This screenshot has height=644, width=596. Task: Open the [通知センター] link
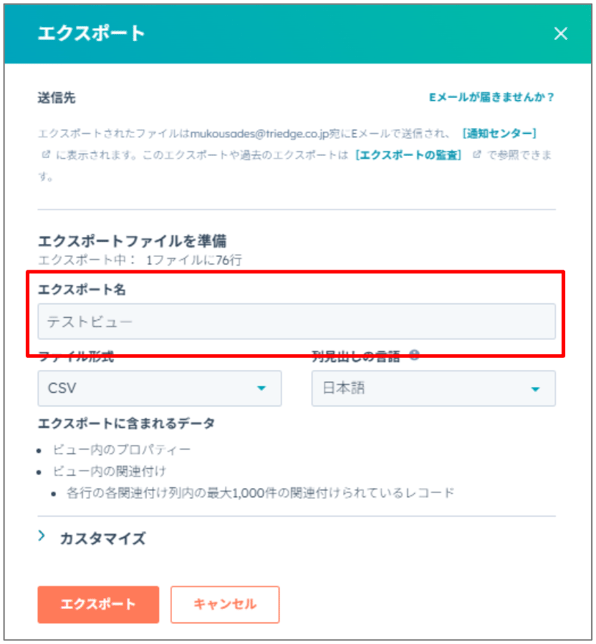point(499,133)
